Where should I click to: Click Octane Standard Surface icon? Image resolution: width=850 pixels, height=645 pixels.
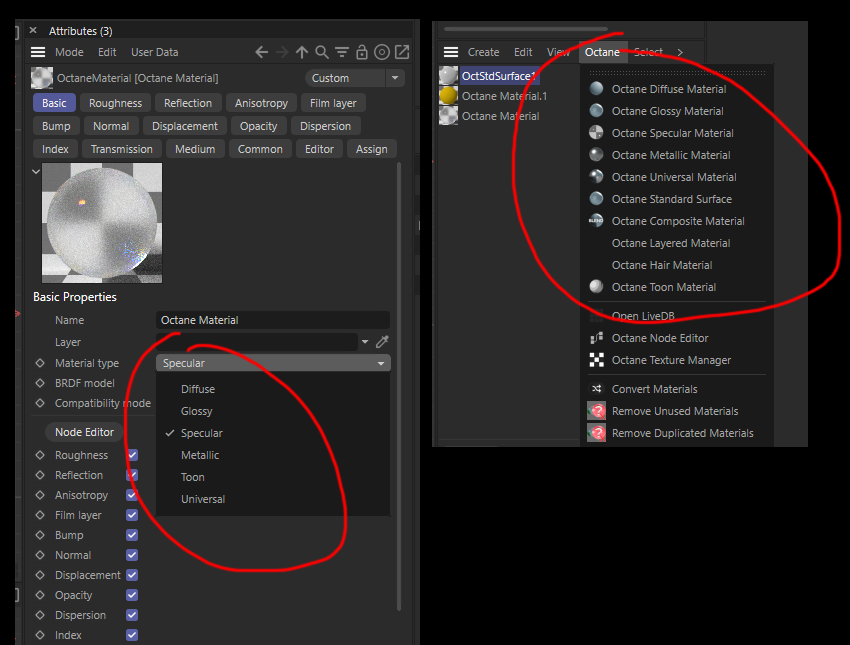click(x=596, y=199)
